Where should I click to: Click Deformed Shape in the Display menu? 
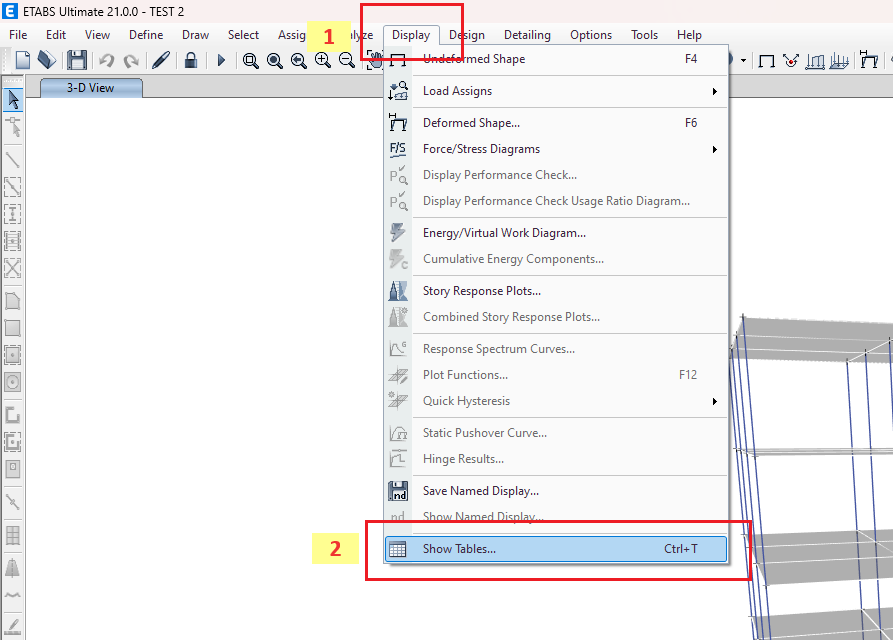coord(470,123)
